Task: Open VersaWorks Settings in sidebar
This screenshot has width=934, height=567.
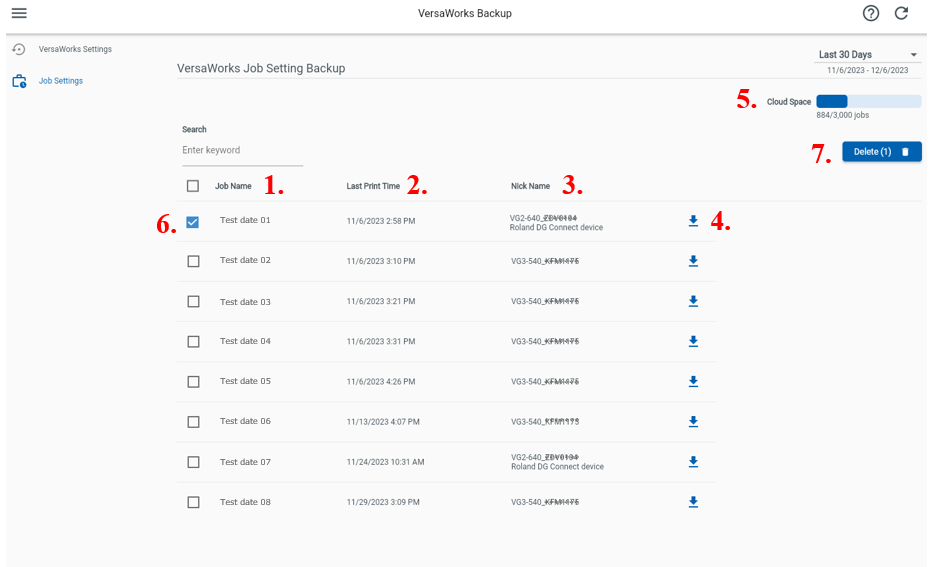Action: pyautogui.click(x=75, y=49)
